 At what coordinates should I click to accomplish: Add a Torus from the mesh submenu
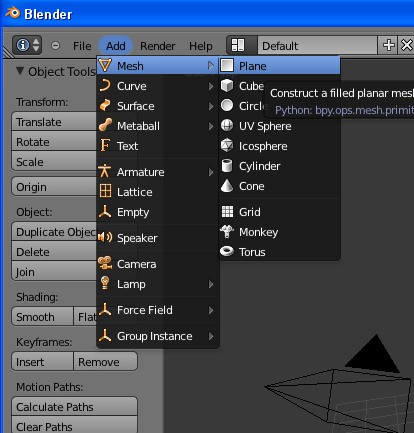(x=279, y=252)
